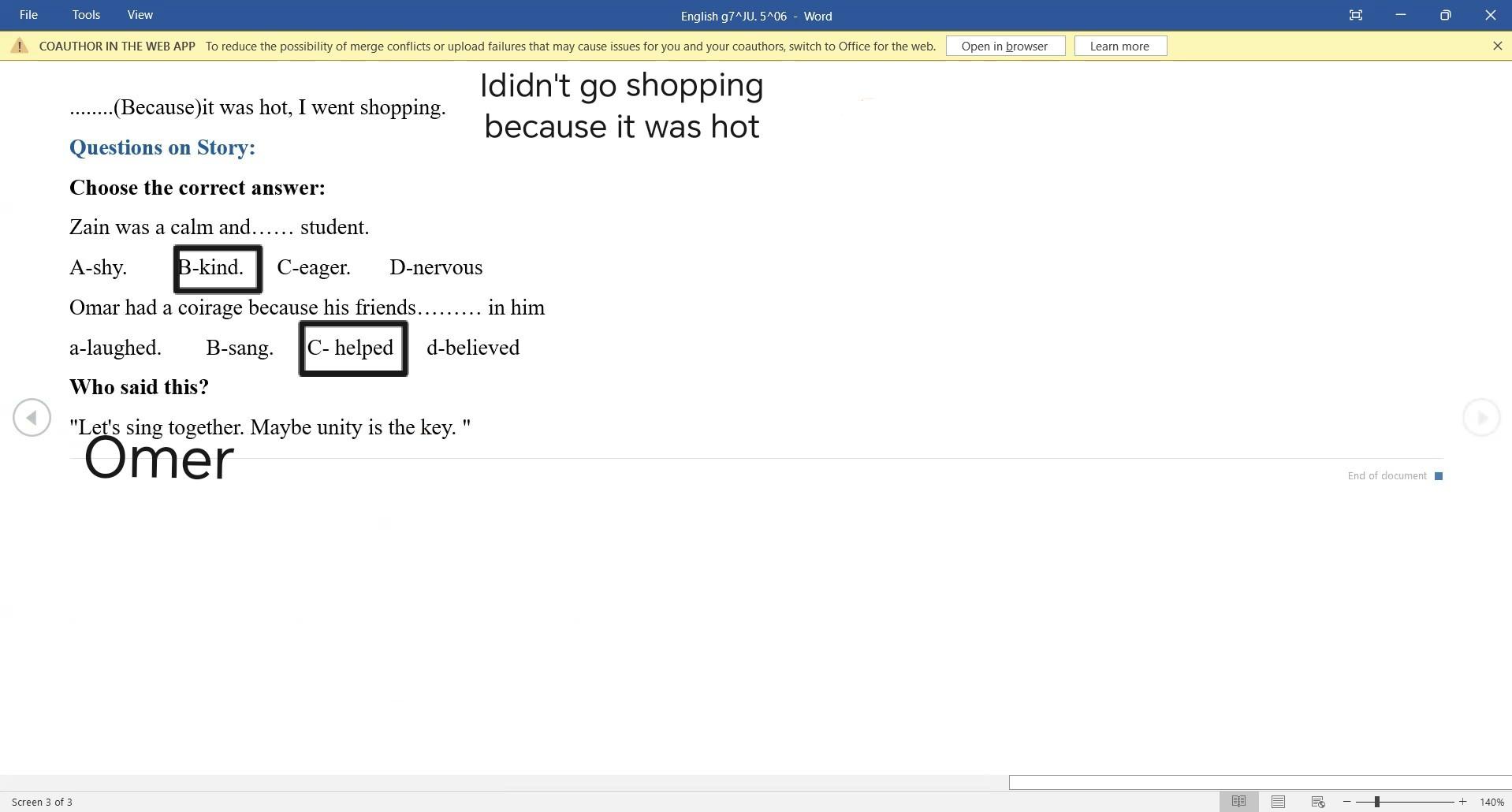1512x812 pixels.
Task: Click the Learn more button
Action: (x=1119, y=47)
